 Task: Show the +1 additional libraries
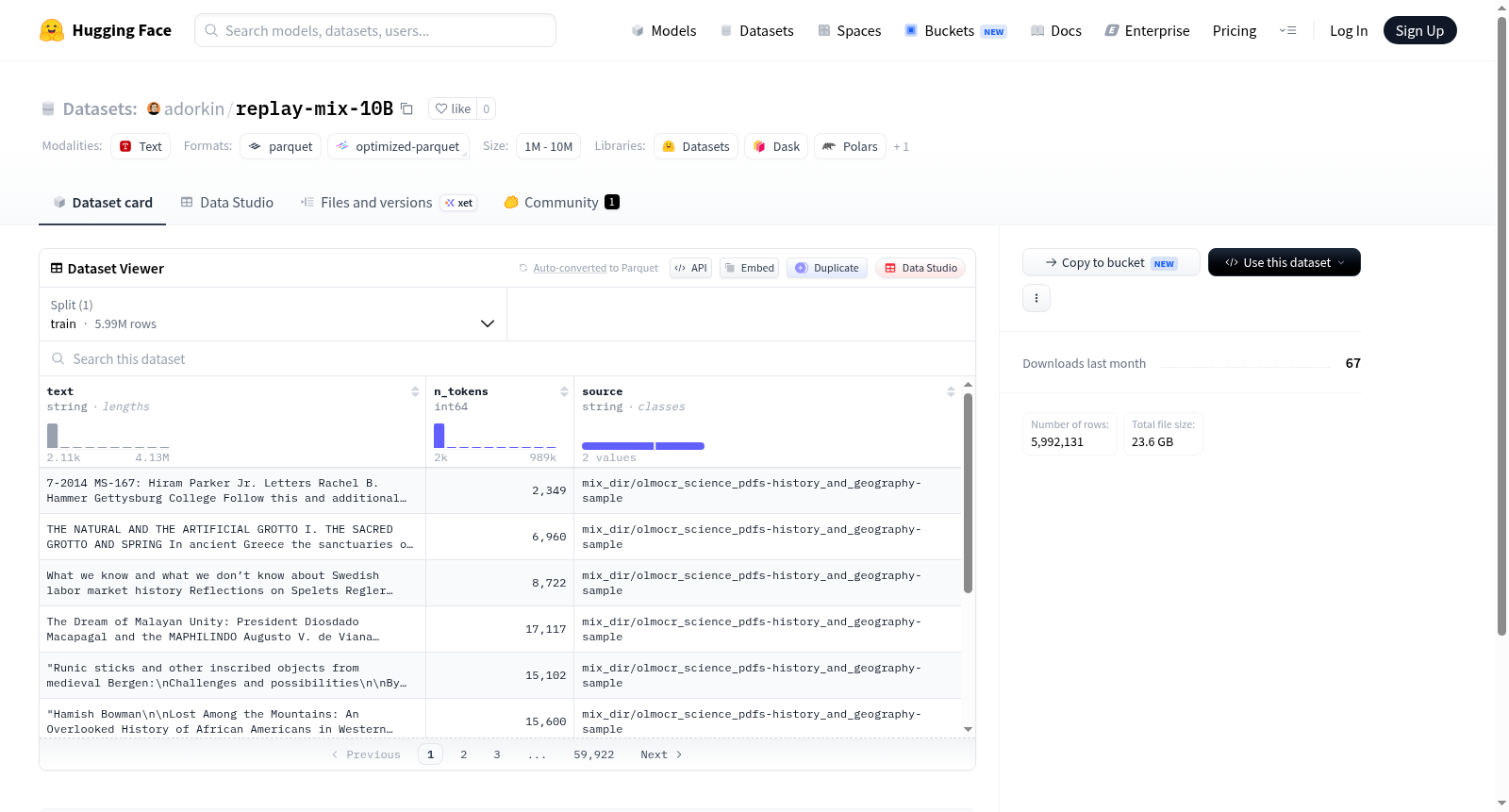(902, 146)
